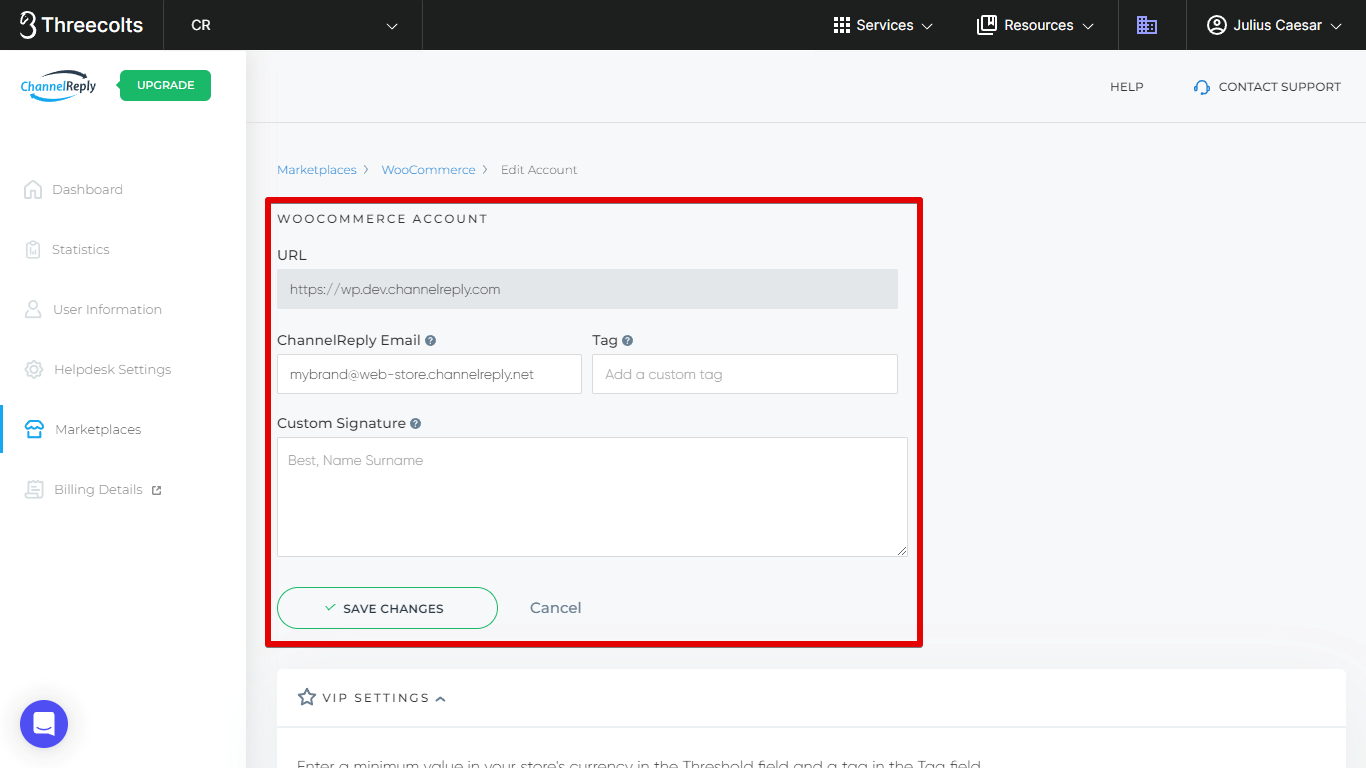The width and height of the screenshot is (1366, 768).
Task: Collapse the VIP SETTINGS section
Action: click(441, 698)
